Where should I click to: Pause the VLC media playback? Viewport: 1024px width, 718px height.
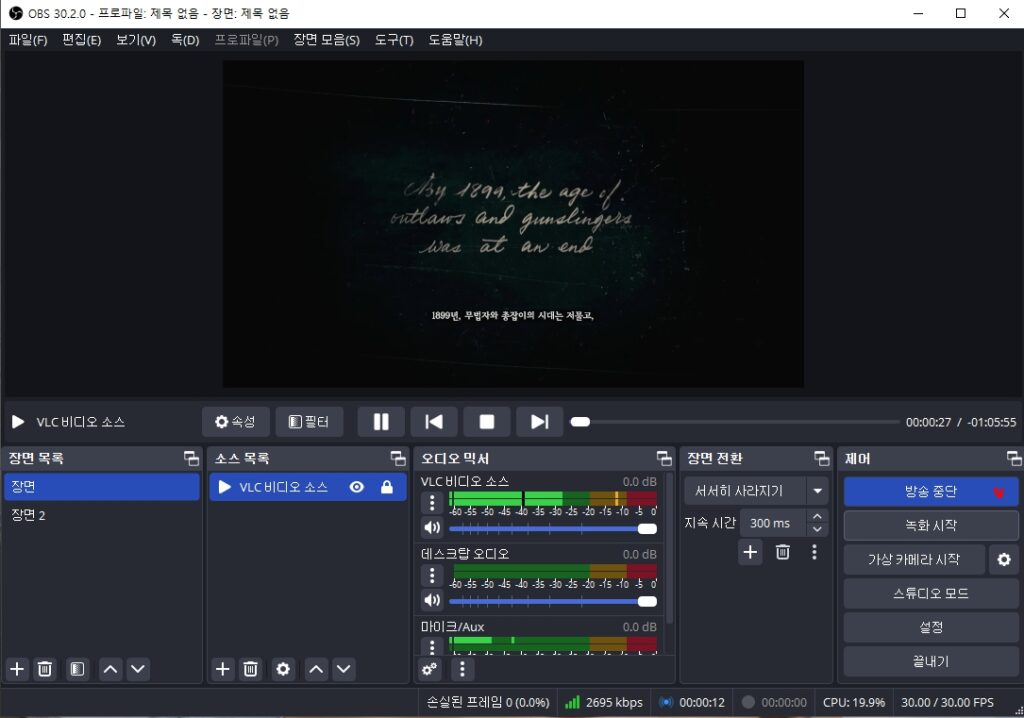tap(381, 422)
